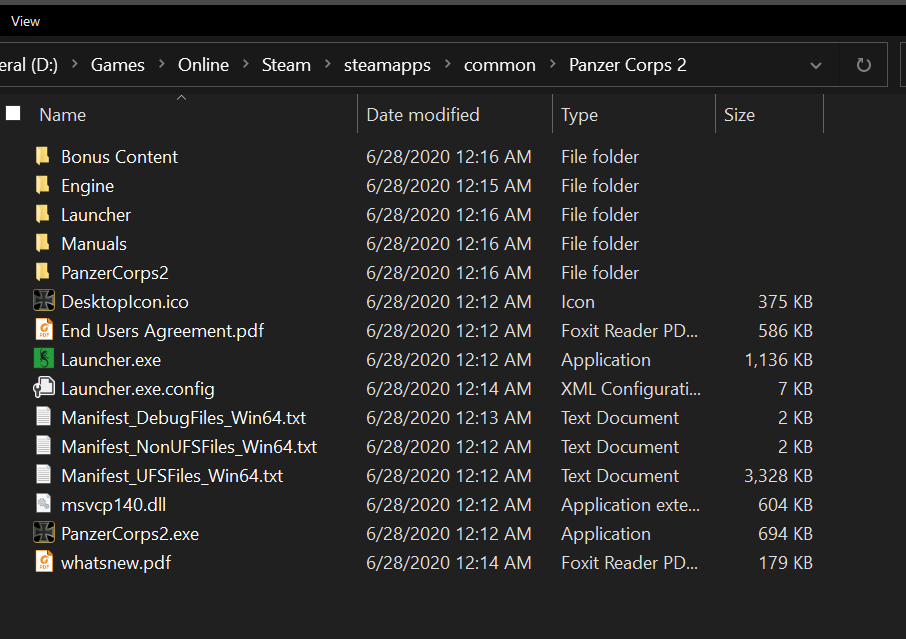Click the Launcher folder icon

coord(43,214)
